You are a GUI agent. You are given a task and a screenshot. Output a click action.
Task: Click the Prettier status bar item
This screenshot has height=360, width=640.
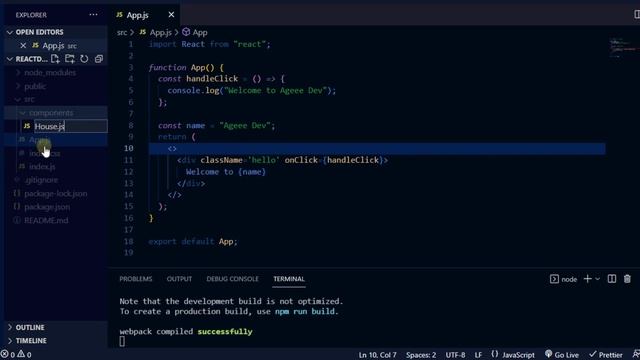click(606, 355)
